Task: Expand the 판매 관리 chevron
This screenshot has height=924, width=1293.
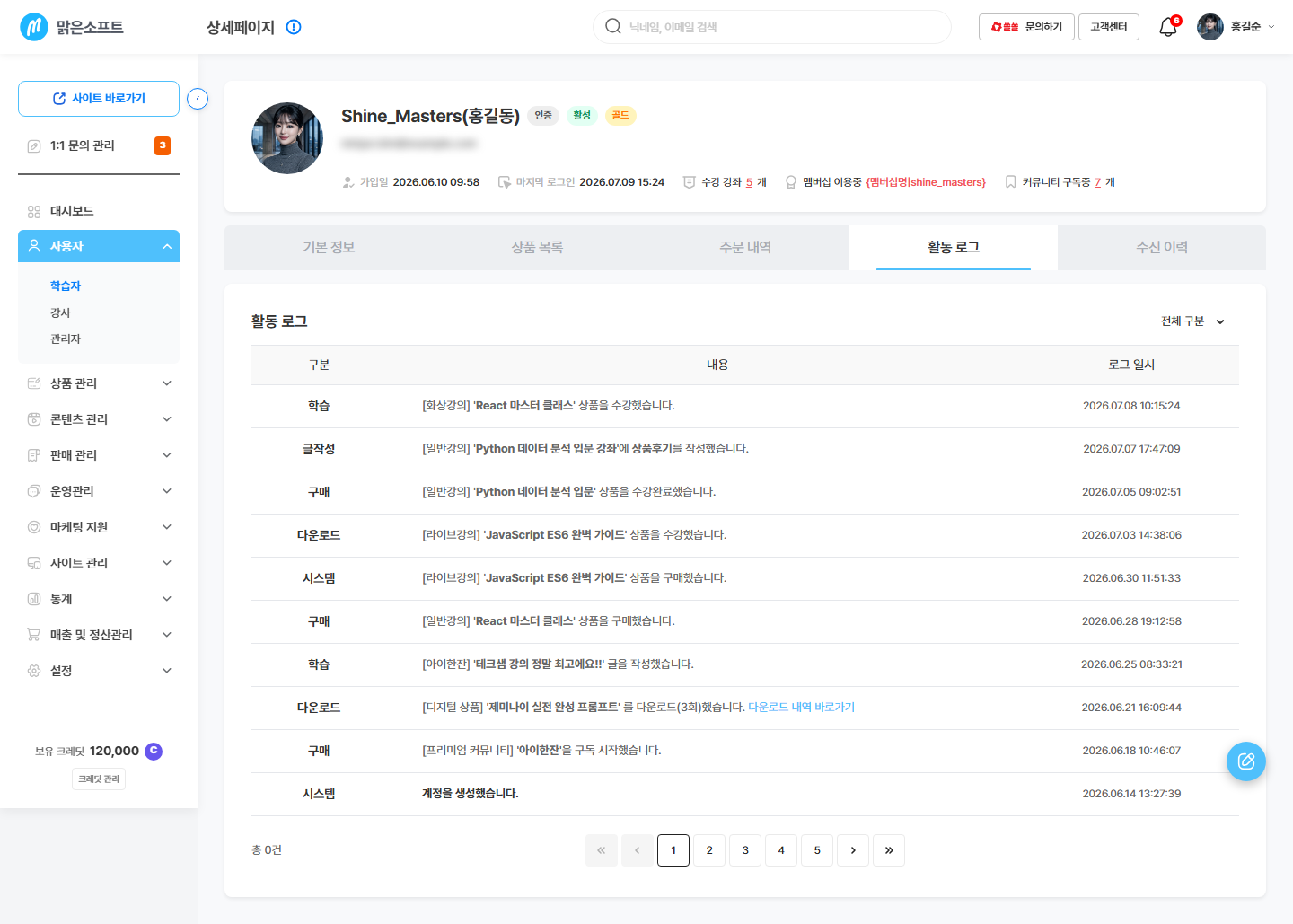Action: (167, 455)
